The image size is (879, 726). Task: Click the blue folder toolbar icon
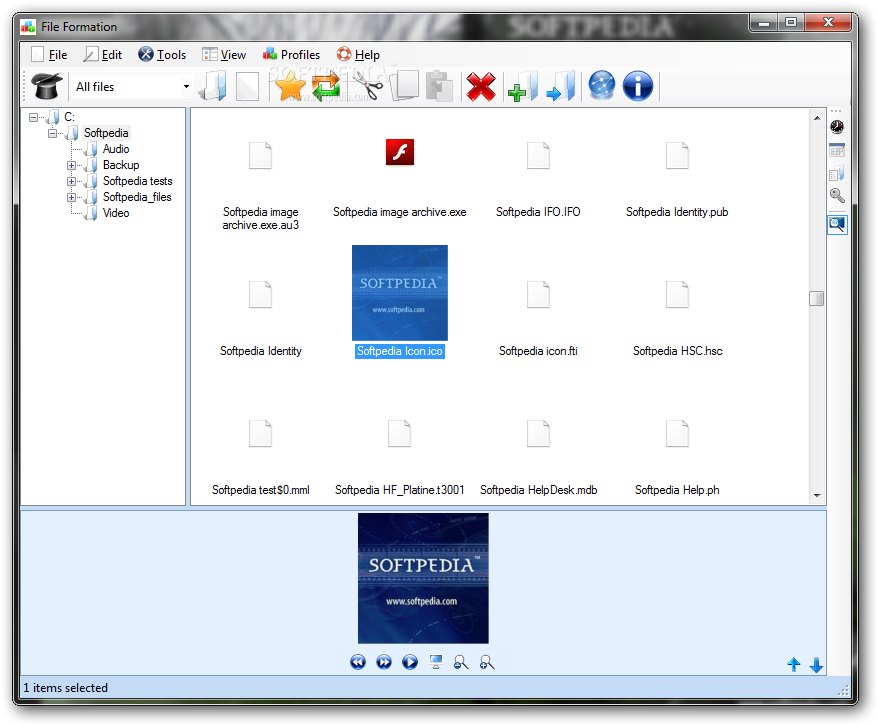click(x=214, y=86)
